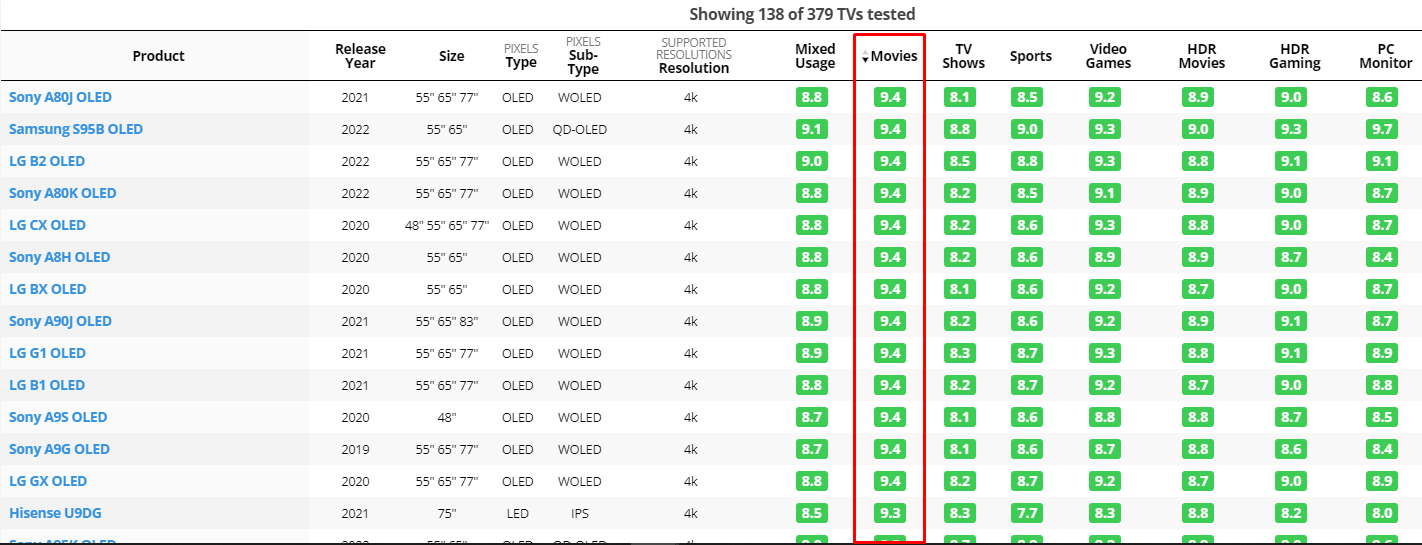Open the Samsung S95B OLED link
Screen dimensions: 1422x545
pos(76,129)
